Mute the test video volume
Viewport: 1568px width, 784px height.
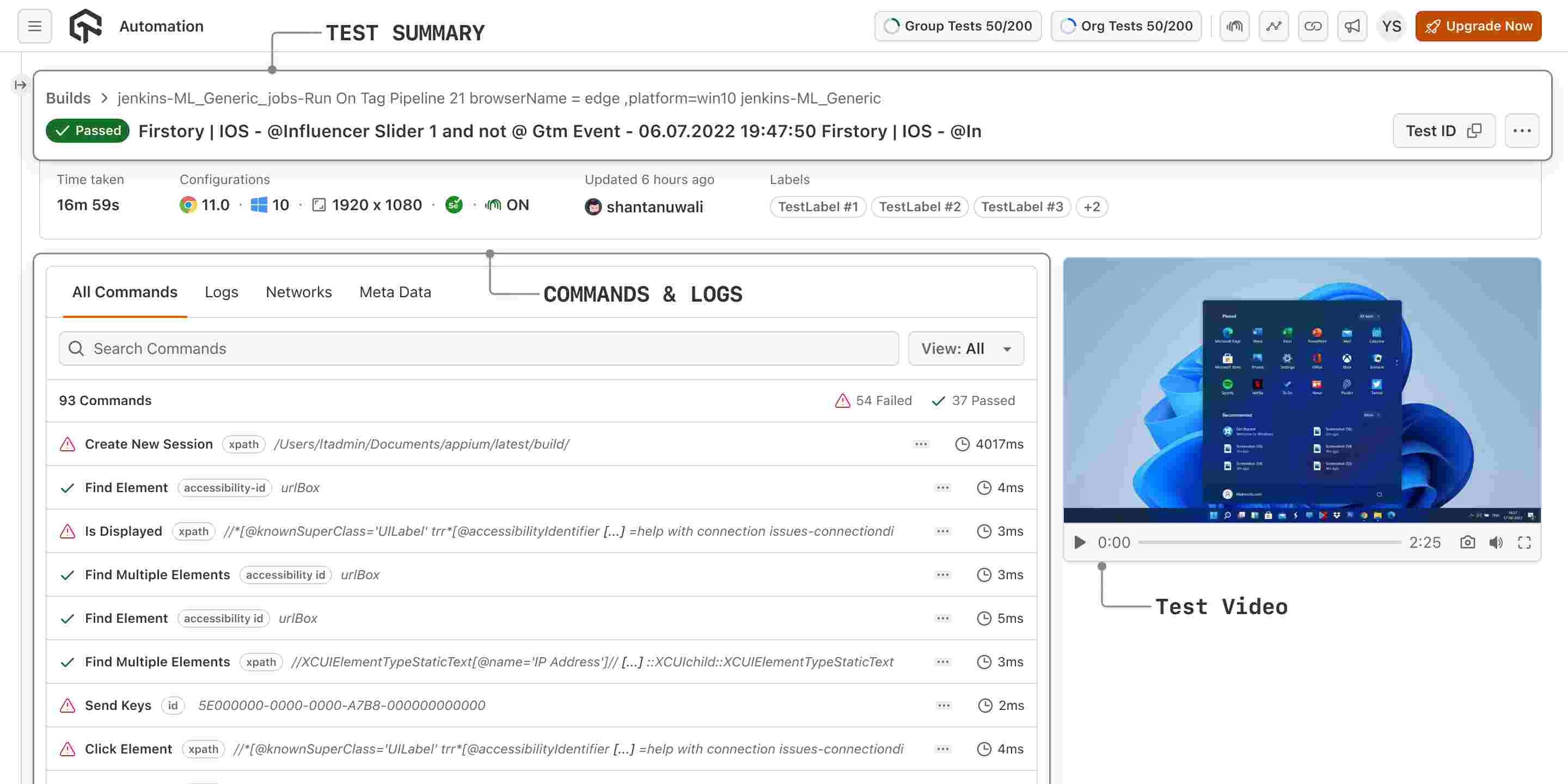point(1496,542)
